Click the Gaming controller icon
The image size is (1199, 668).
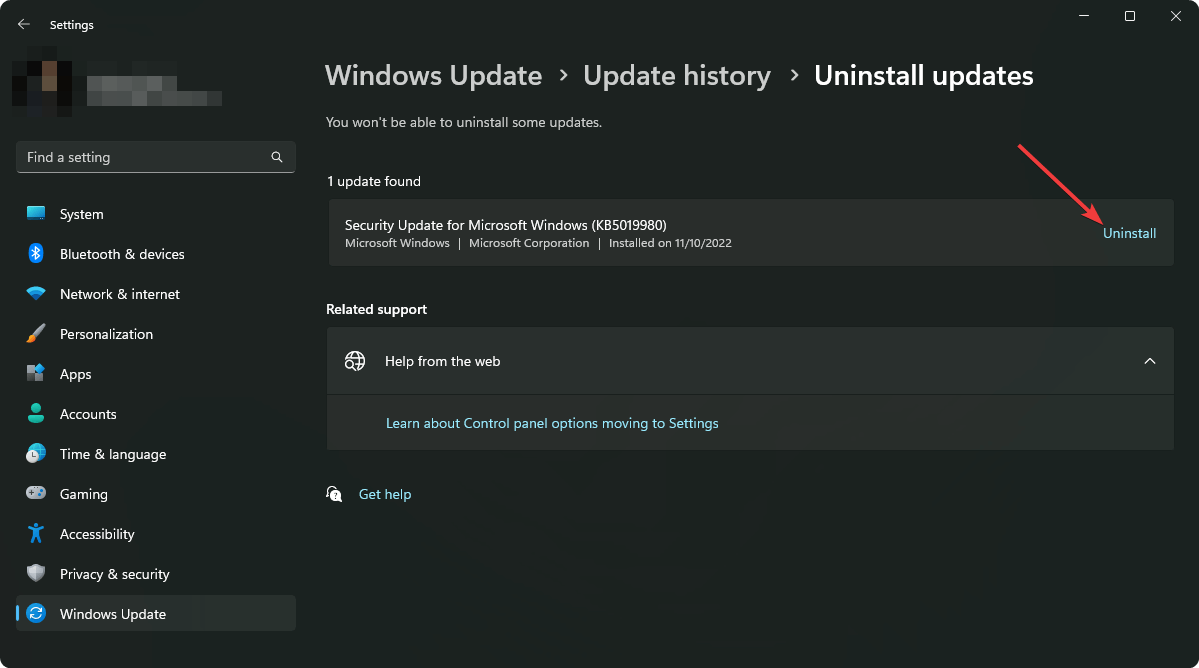(36, 493)
